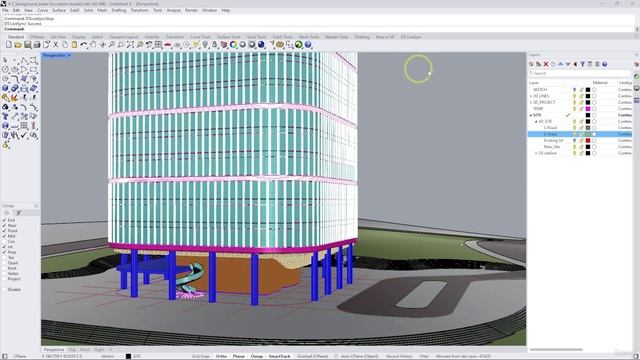
Task: Switch to the Display toolbar tab
Action: [79, 37]
